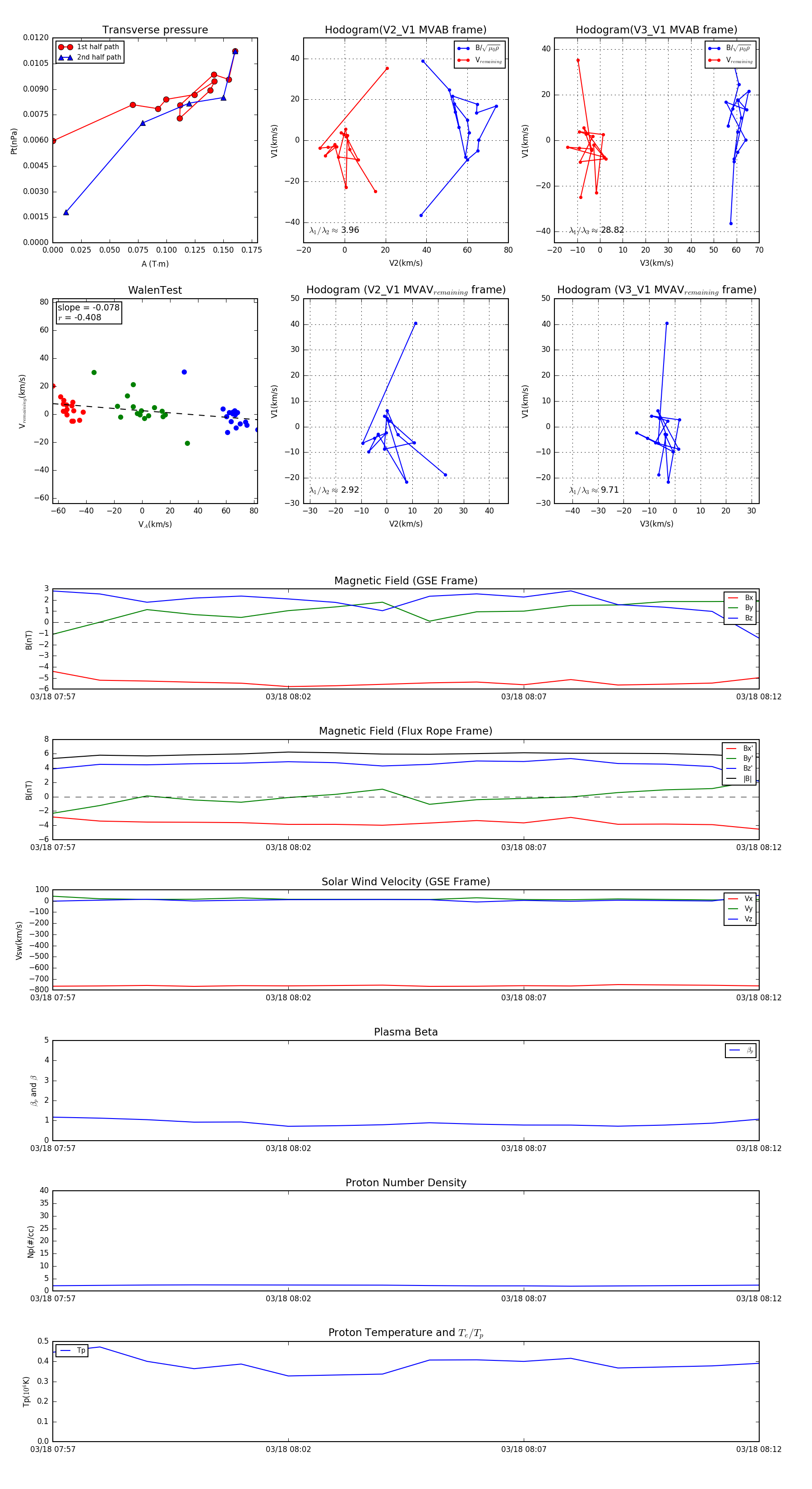Click the "Tp(10^6K)" y-axis label

26,1392
